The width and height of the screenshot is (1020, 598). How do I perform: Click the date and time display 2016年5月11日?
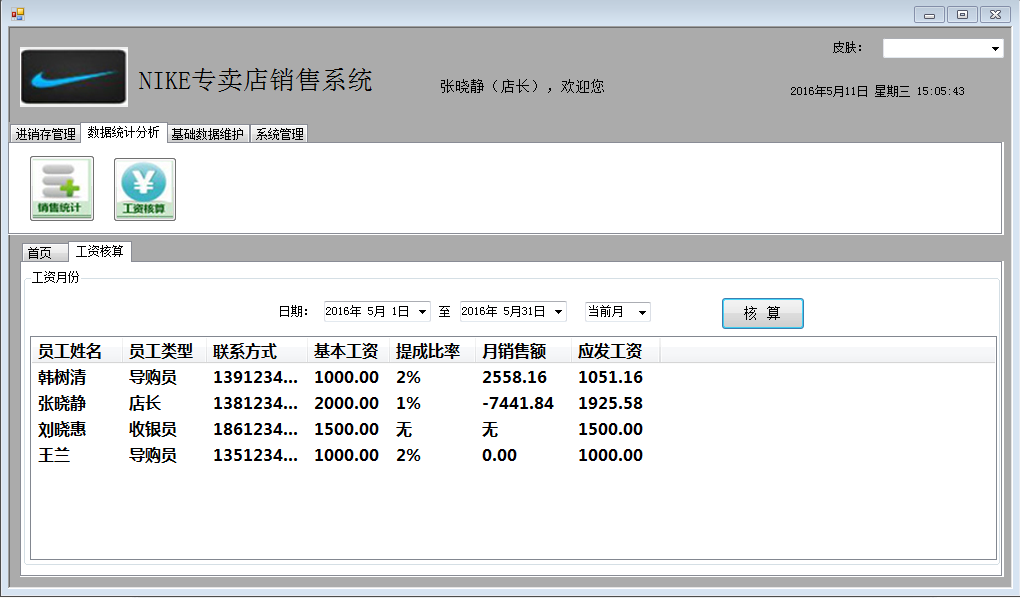click(877, 91)
